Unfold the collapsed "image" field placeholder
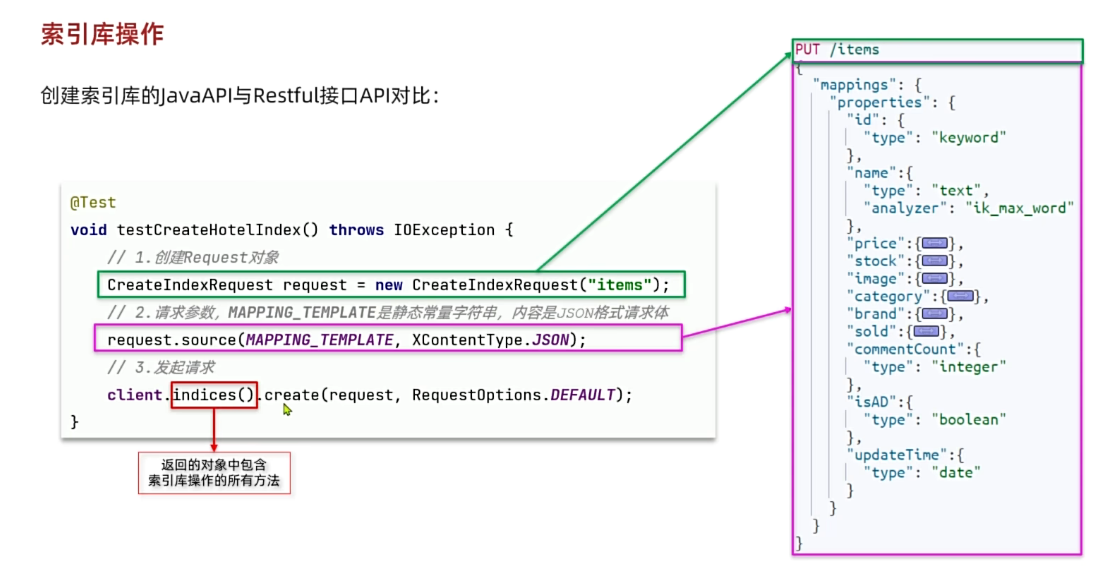1114x566 pixels. (935, 279)
